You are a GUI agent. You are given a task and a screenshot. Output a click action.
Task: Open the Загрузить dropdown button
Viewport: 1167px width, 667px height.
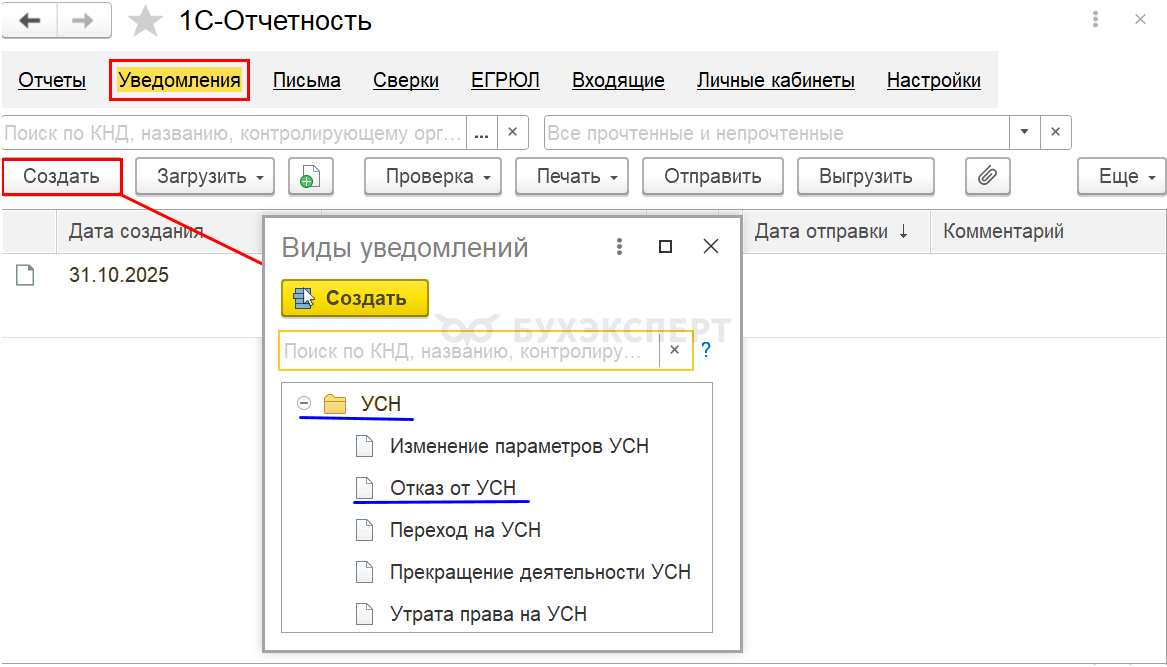tap(205, 176)
